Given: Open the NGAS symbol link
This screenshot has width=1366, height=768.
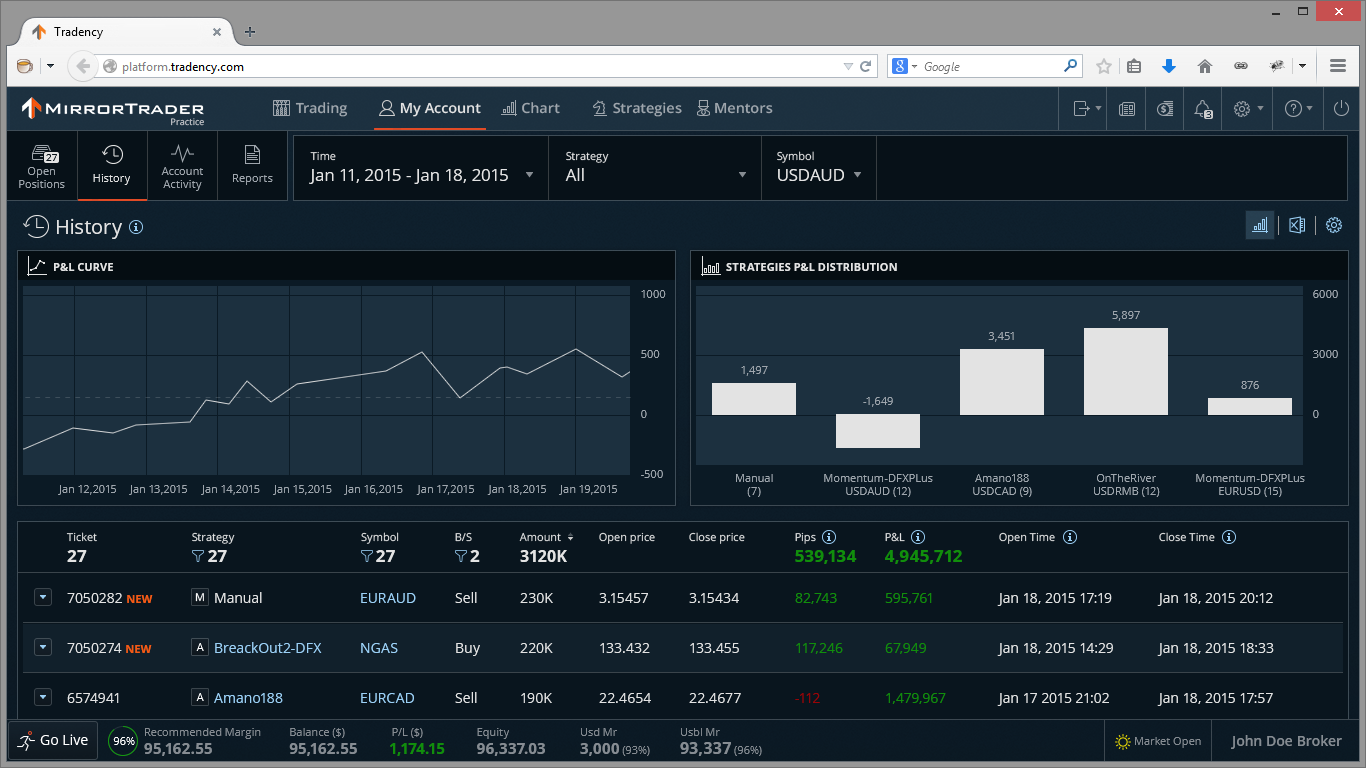Looking at the screenshot, I should point(379,648).
